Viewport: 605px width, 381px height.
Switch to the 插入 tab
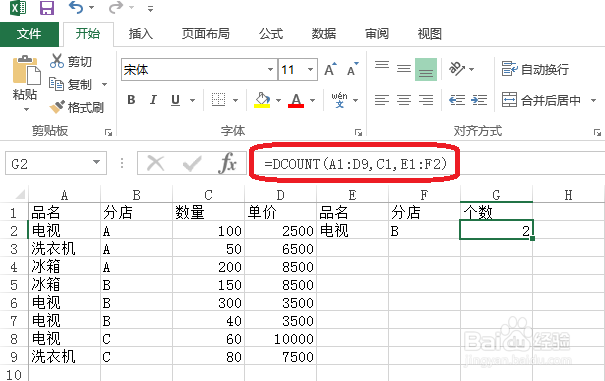click(x=141, y=34)
